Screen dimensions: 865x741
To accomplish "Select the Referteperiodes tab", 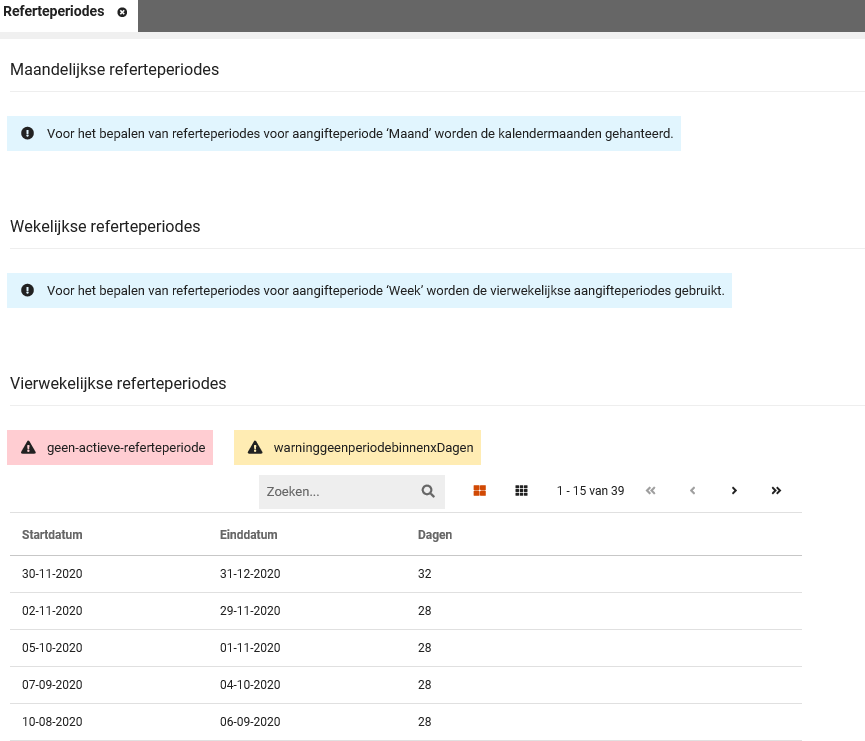I will (54, 12).
